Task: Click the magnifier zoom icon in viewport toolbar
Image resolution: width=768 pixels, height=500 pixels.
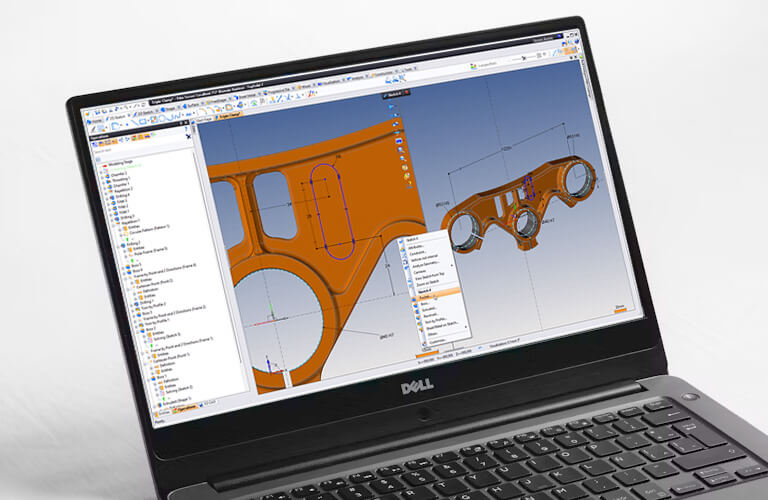Action: click(x=402, y=150)
